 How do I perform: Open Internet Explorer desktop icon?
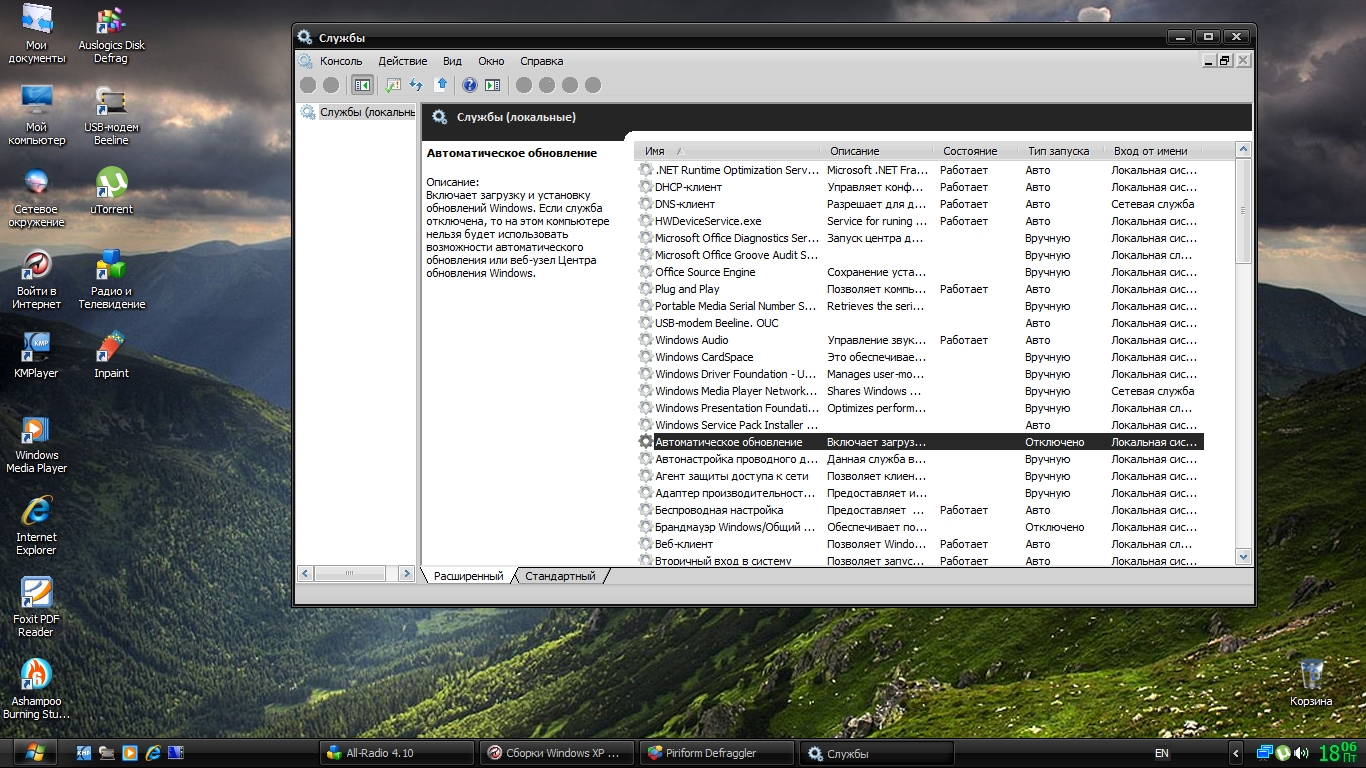click(37, 526)
